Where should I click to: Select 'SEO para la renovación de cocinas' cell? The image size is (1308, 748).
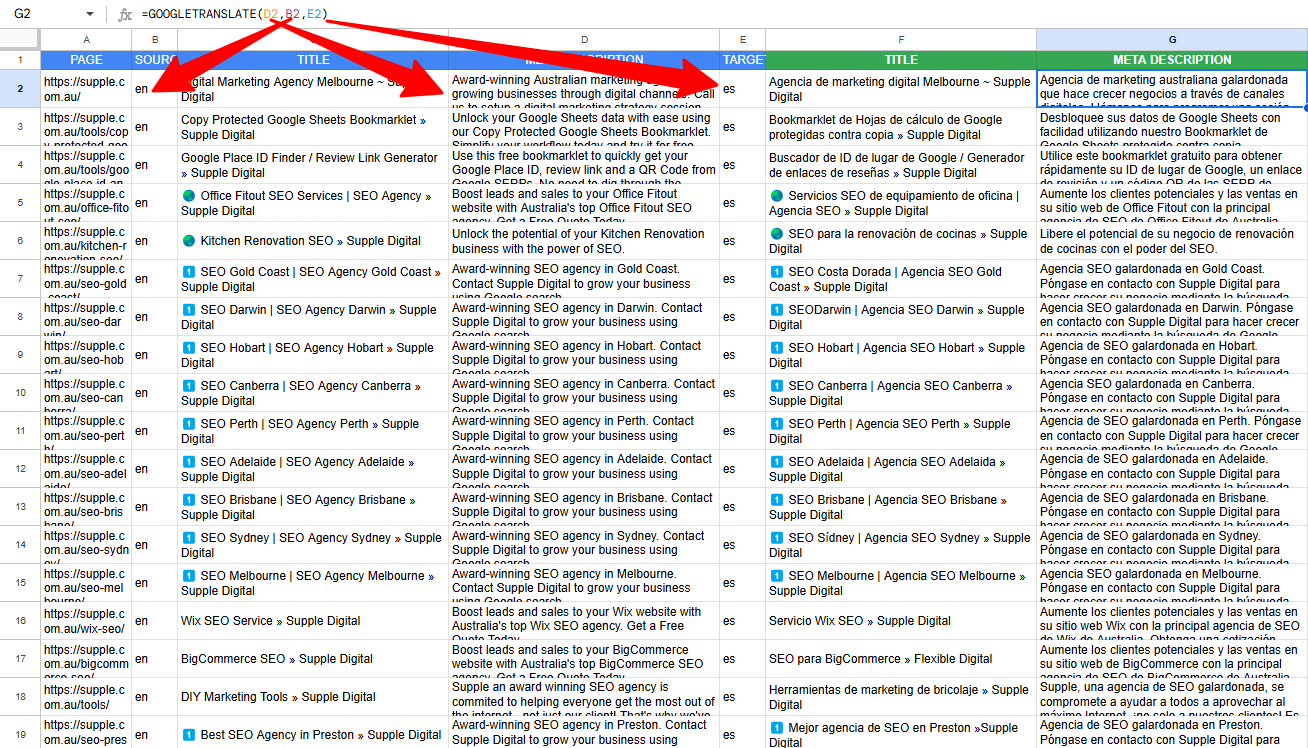901,241
